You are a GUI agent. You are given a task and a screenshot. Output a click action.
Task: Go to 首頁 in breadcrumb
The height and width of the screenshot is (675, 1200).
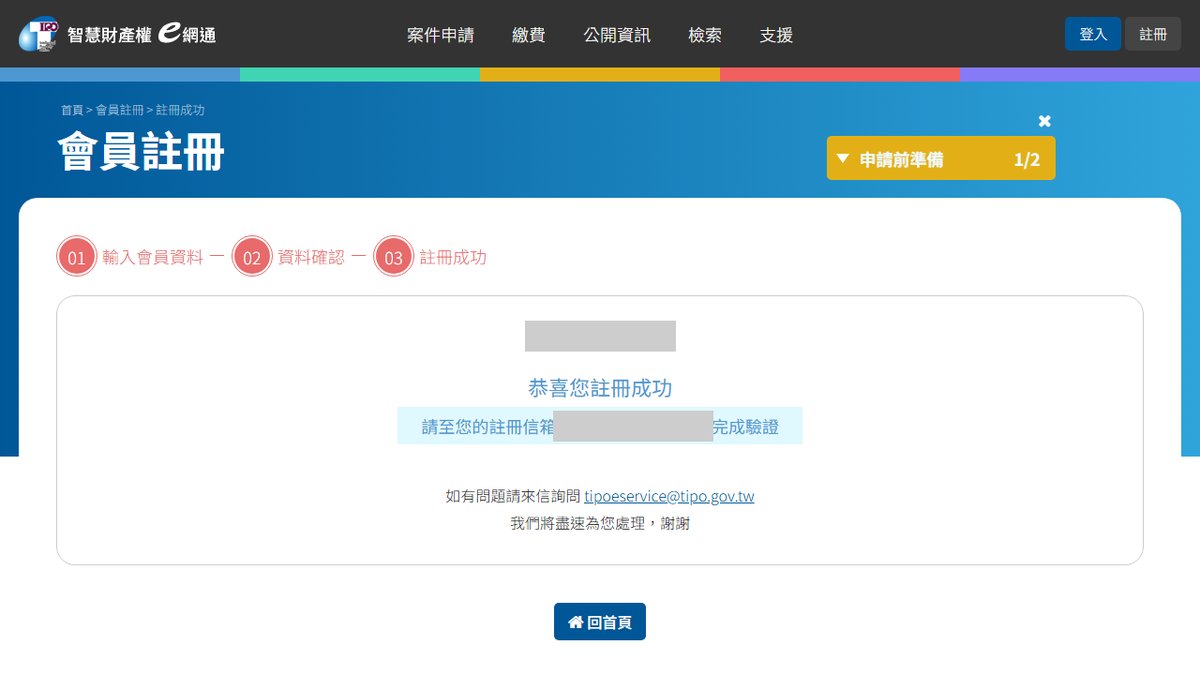pos(72,110)
